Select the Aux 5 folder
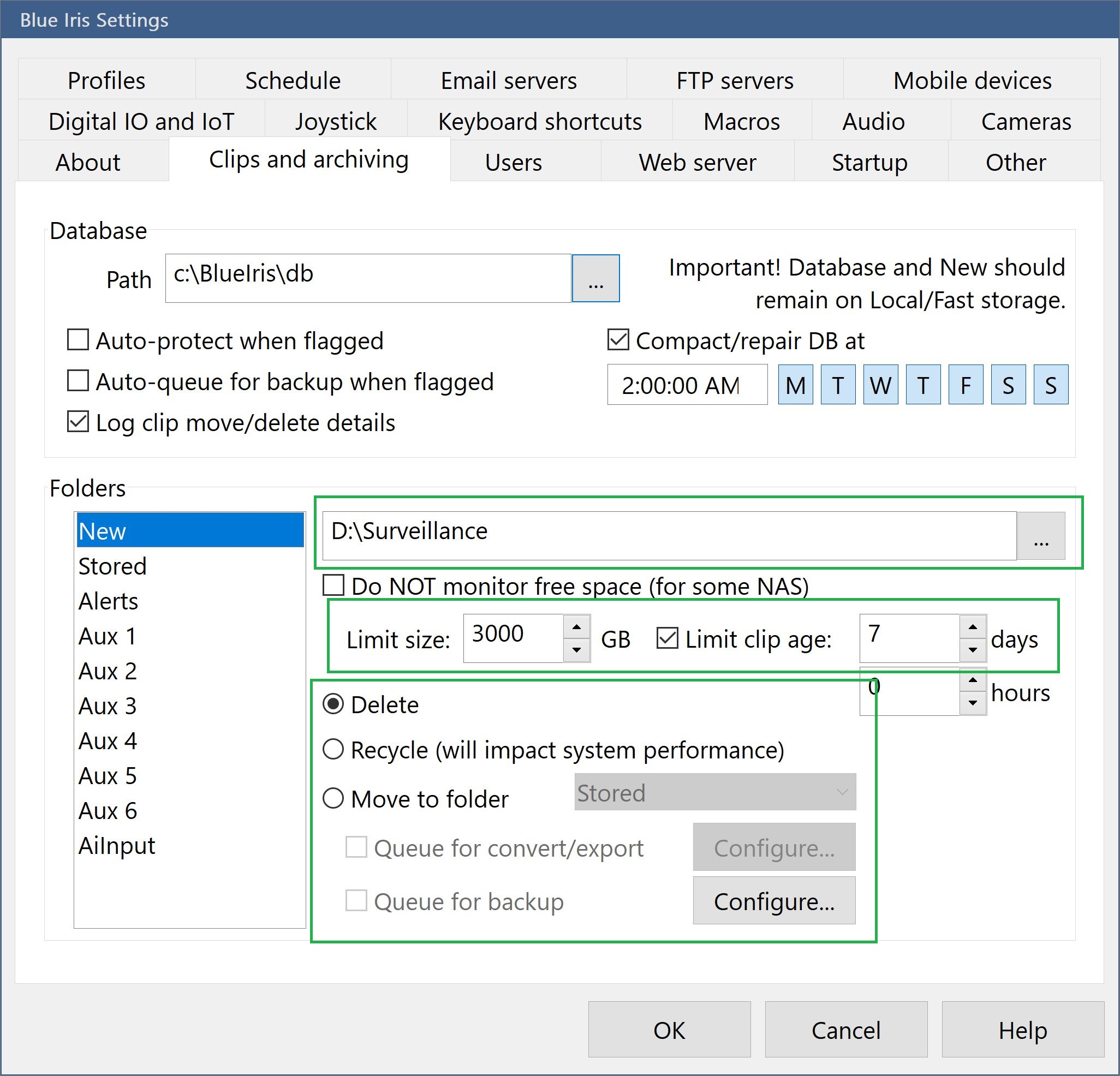This screenshot has width=1120, height=1076. point(190,775)
